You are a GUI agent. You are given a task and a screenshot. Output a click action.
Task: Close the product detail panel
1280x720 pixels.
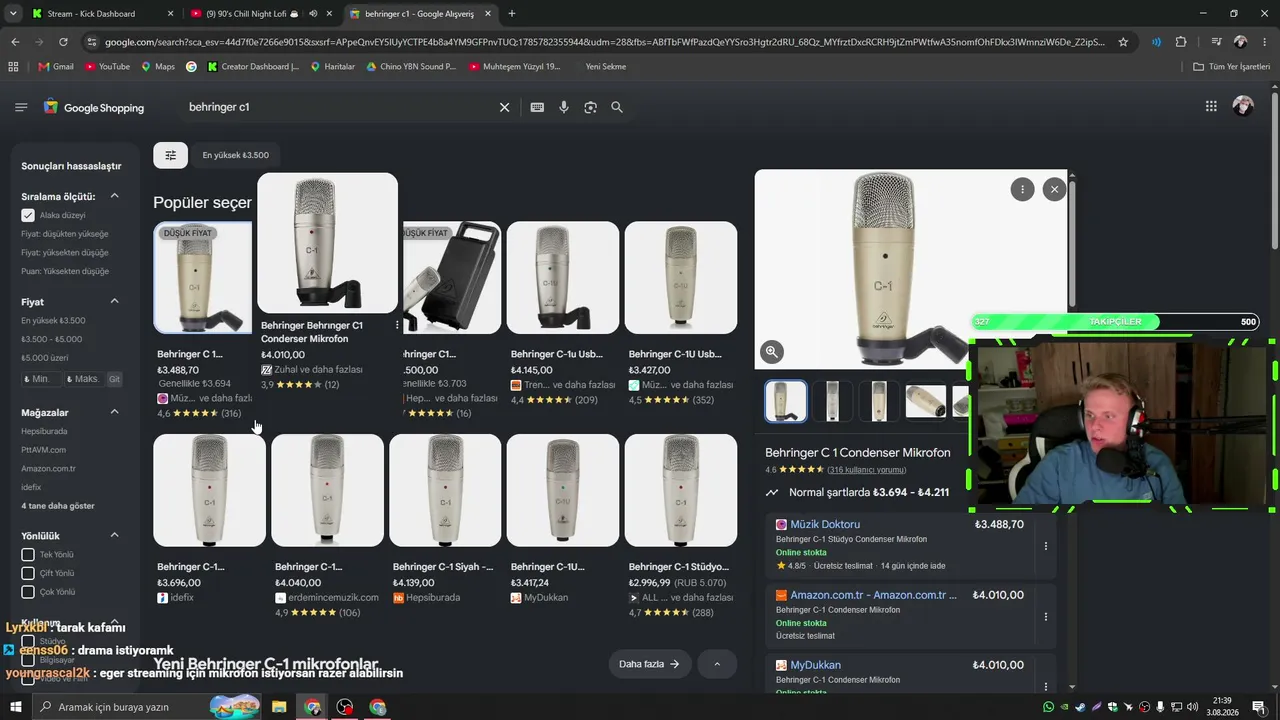click(x=1054, y=189)
